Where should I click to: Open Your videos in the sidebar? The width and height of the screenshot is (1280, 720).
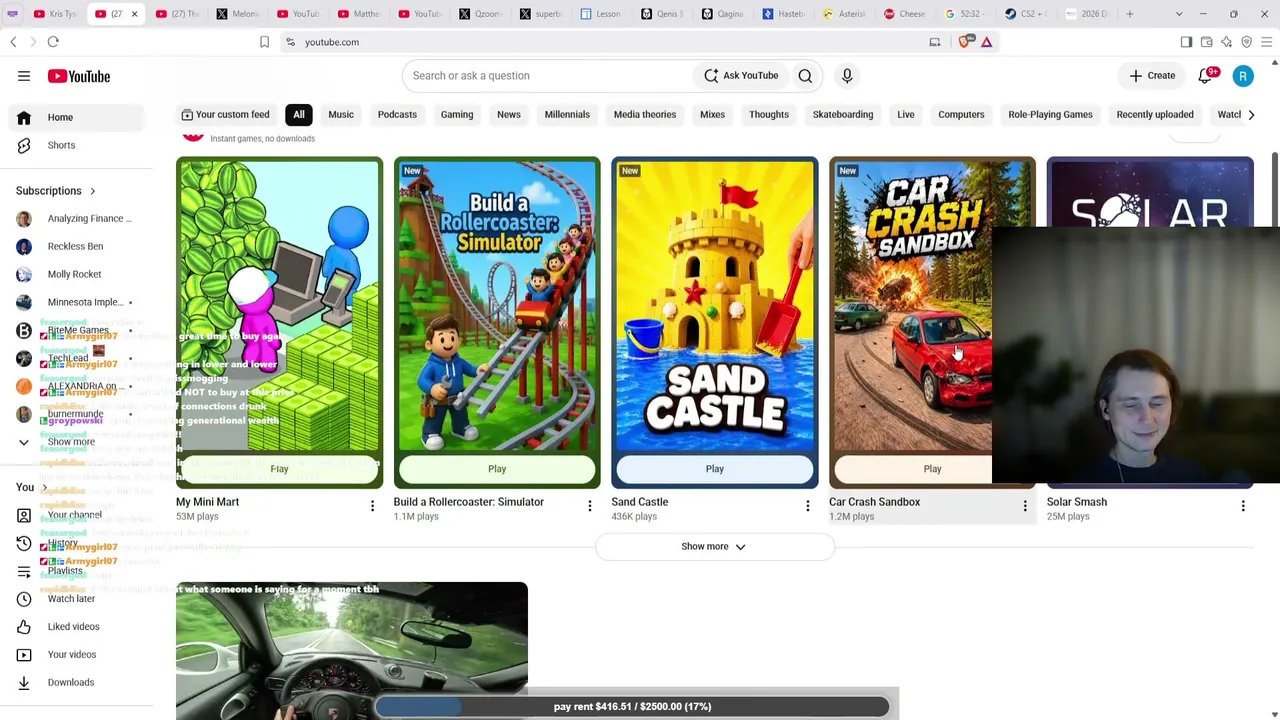[x=72, y=654]
